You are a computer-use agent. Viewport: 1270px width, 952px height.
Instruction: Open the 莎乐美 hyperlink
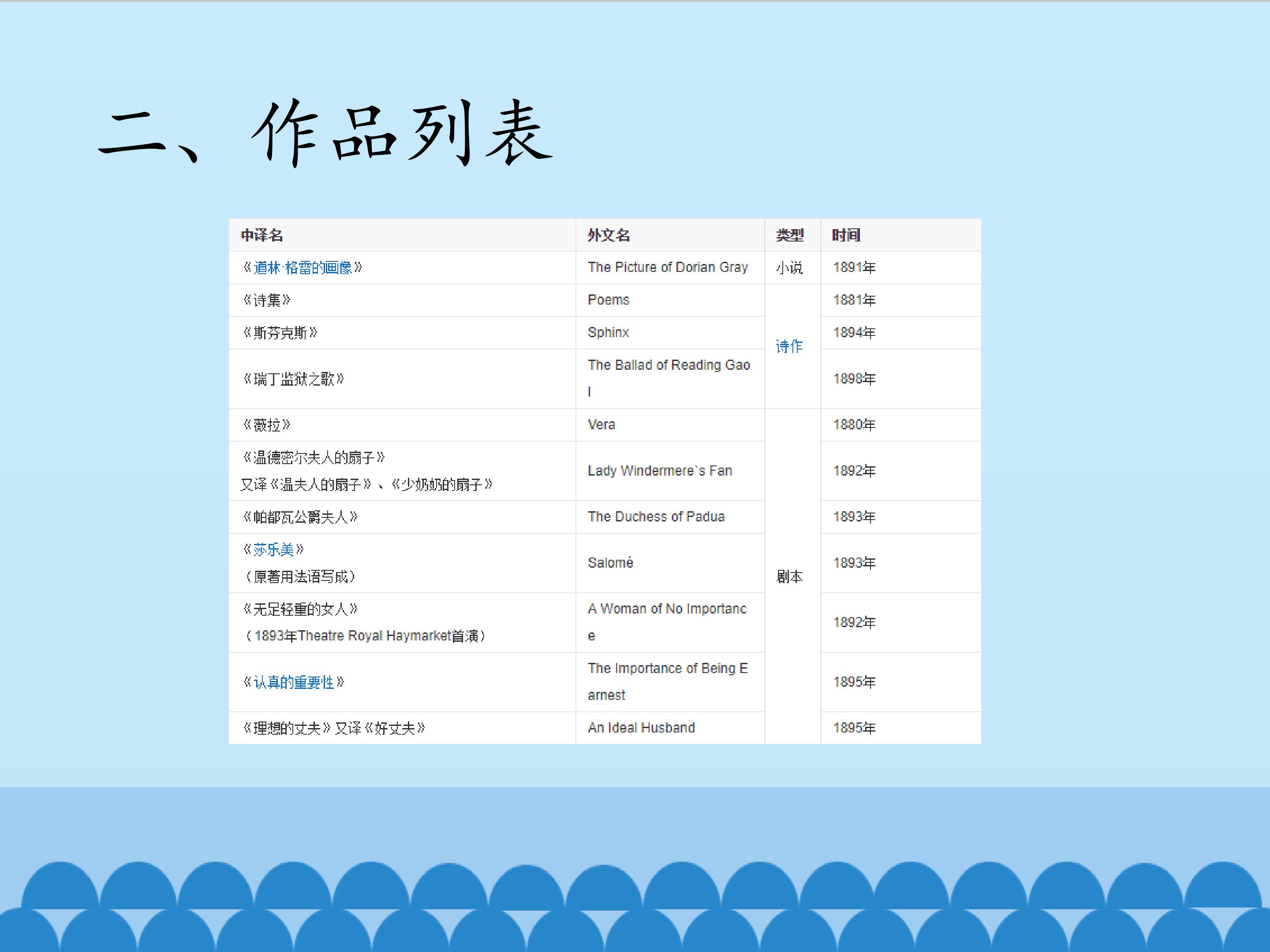tap(273, 550)
